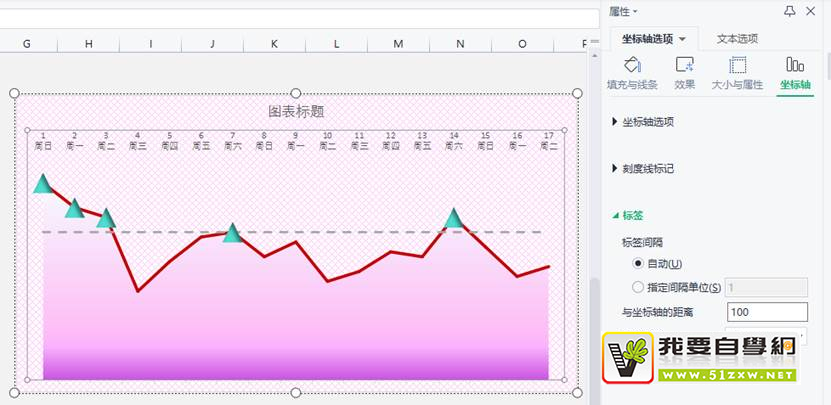Click the 图表标题 chart title text

pos(295,111)
